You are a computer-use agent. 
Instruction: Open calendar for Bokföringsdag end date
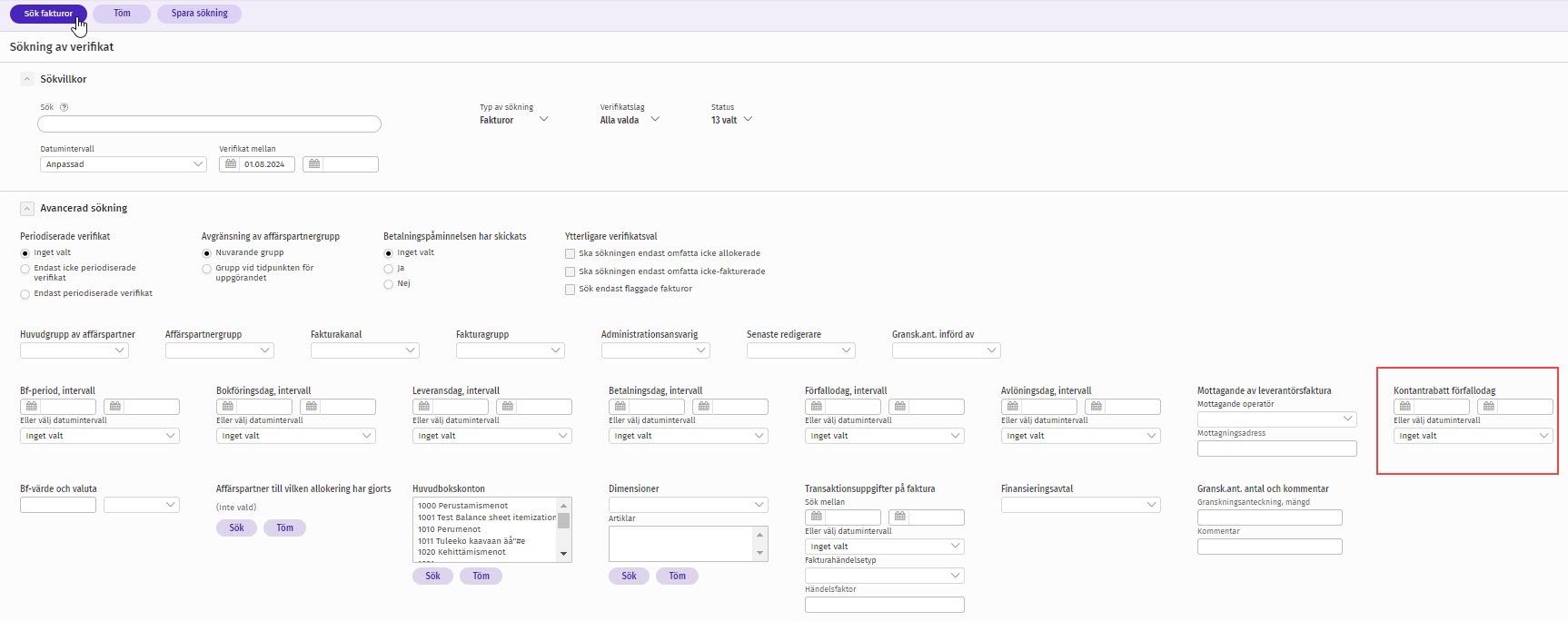312,407
